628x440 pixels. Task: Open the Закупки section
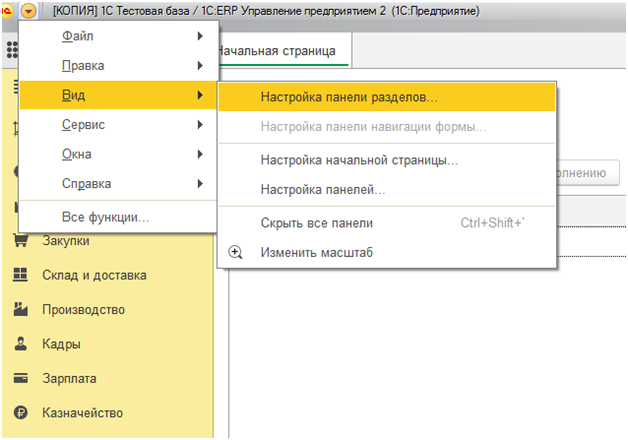66,241
